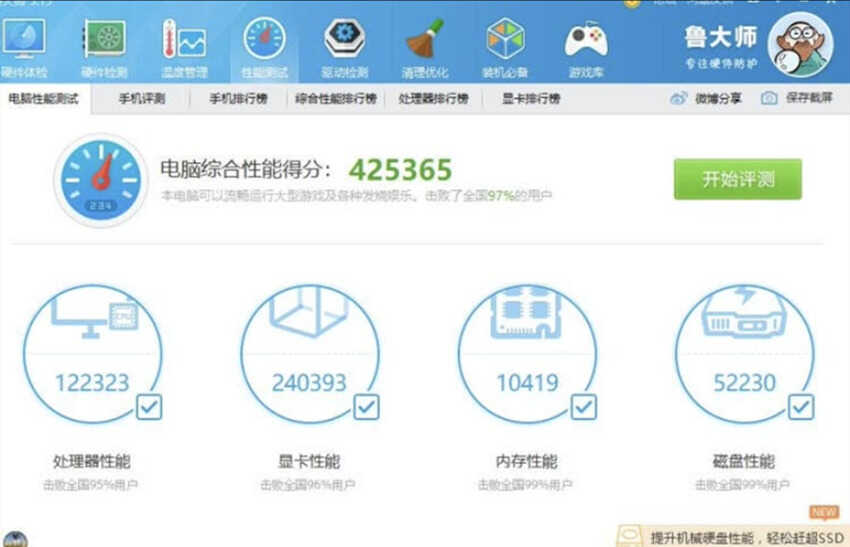Image resolution: width=850 pixels, height=547 pixels.
Task: Click the green 开始评测 button
Action: tap(738, 179)
